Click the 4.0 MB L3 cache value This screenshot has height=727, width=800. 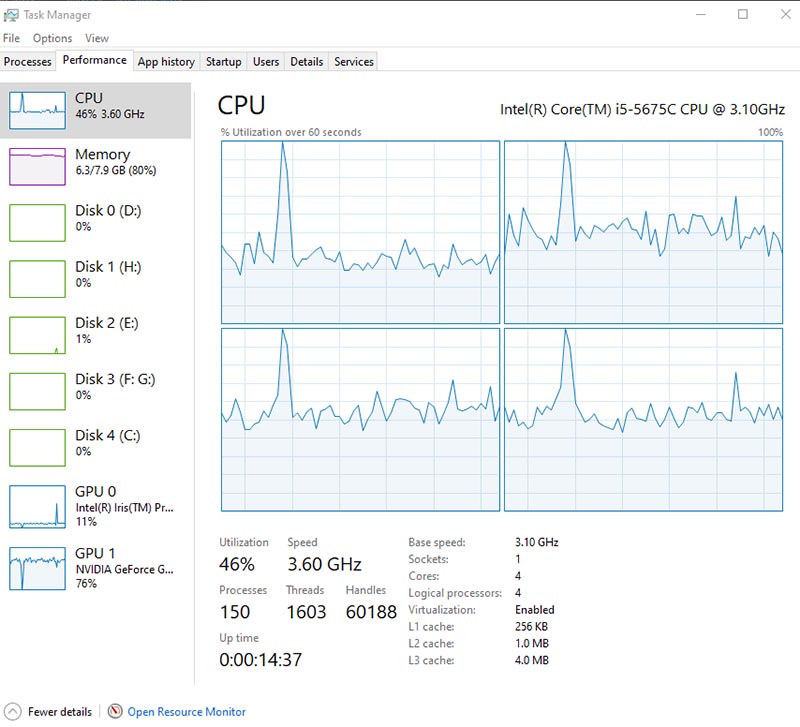532,660
